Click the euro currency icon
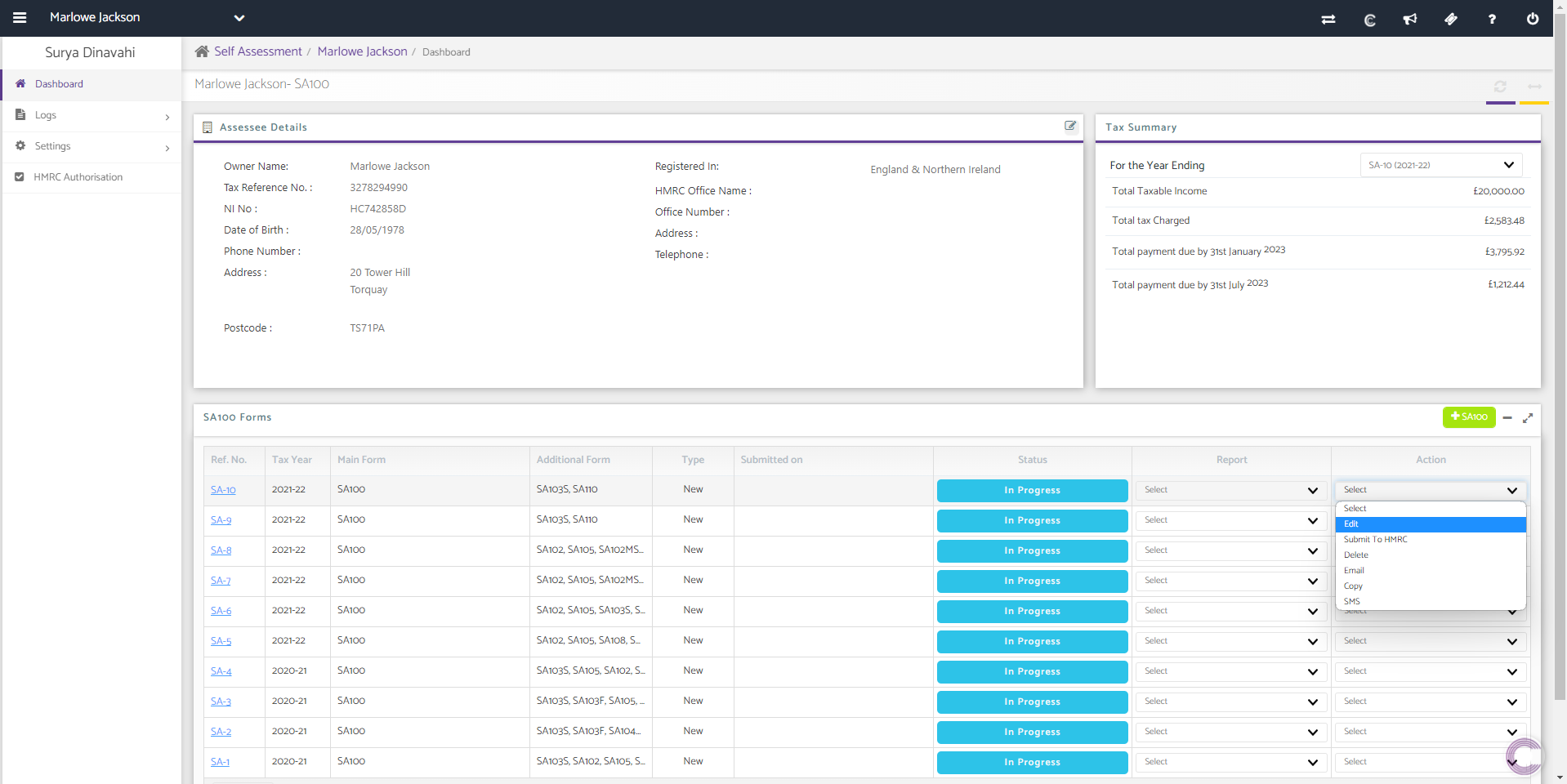This screenshot has width=1567, height=784. 1370,19
